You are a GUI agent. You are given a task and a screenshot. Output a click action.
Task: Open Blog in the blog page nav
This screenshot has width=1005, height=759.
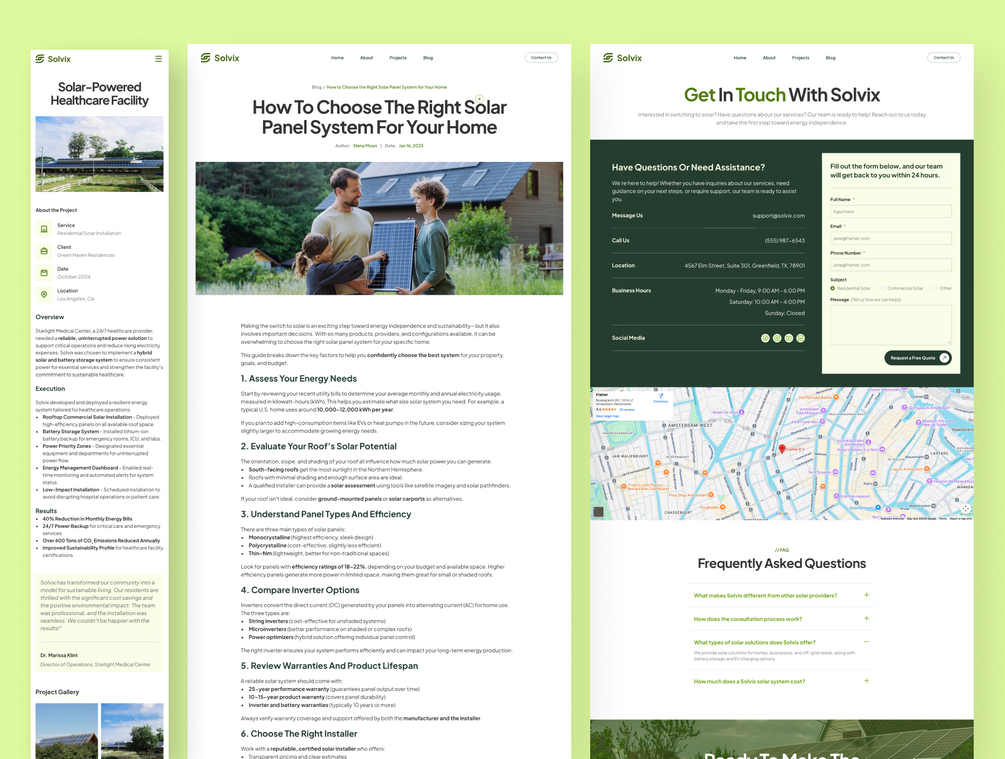click(428, 58)
